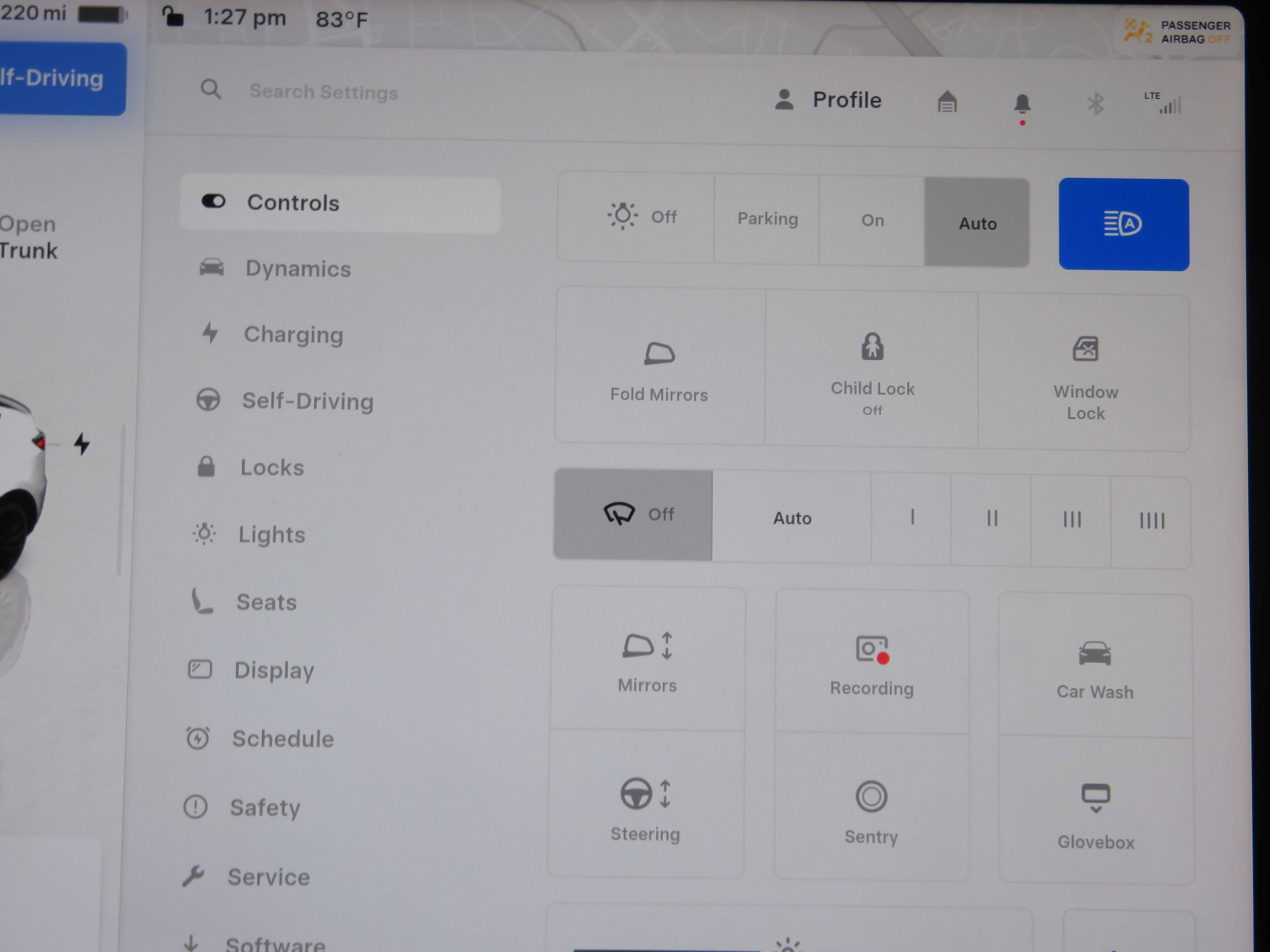This screenshot has width=1270, height=952.
Task: Go to Self-Driving settings
Action: click(x=285, y=401)
